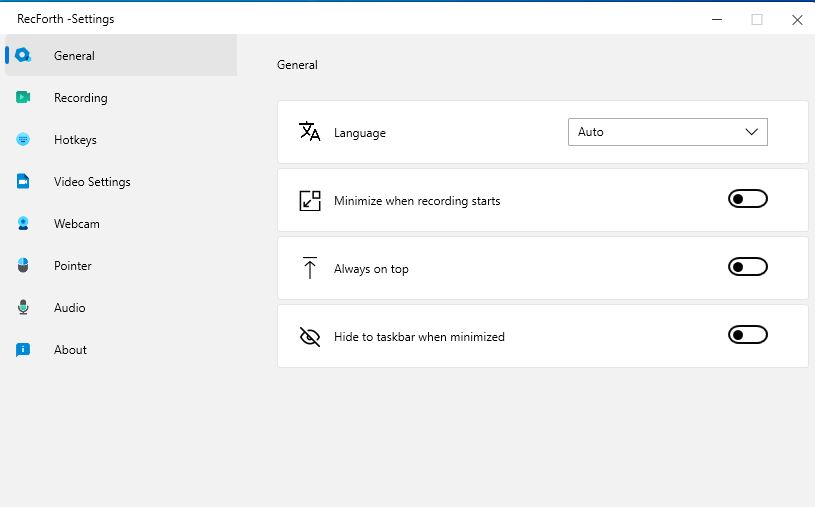The height and width of the screenshot is (507, 815).
Task: Click the Hotkeys keyboard icon
Action: tap(23, 139)
